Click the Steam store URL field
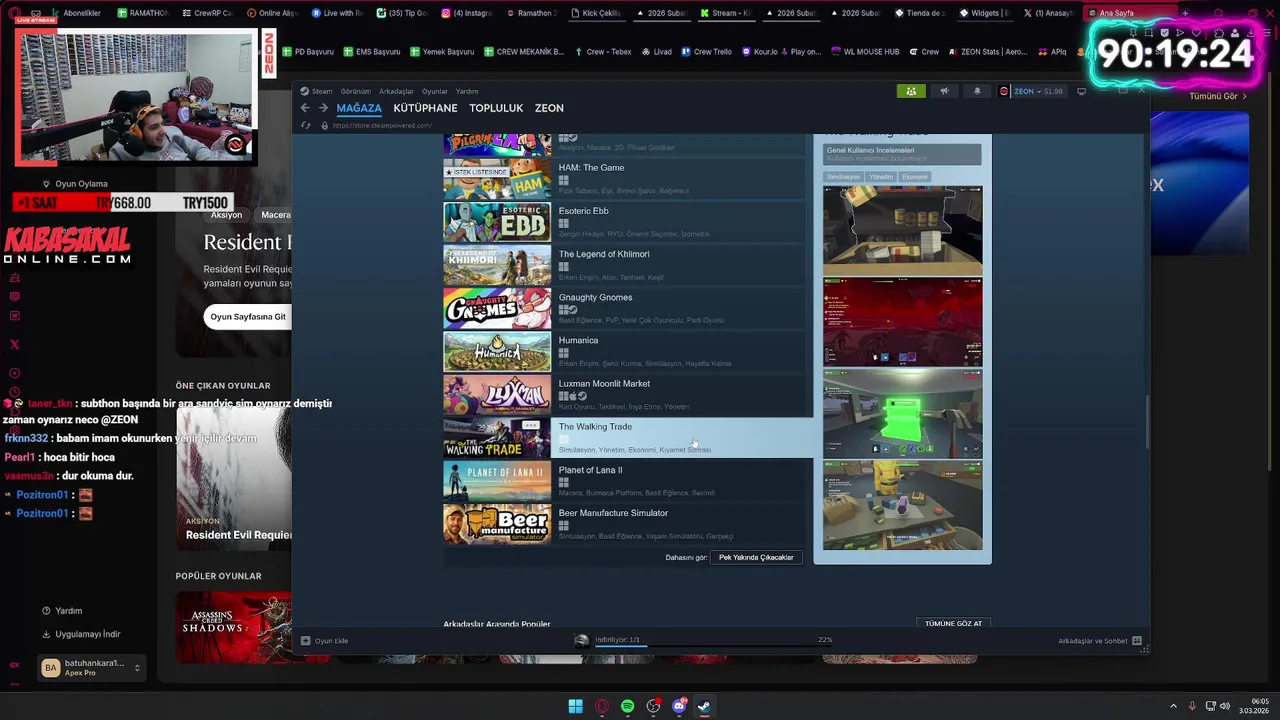 point(381,126)
